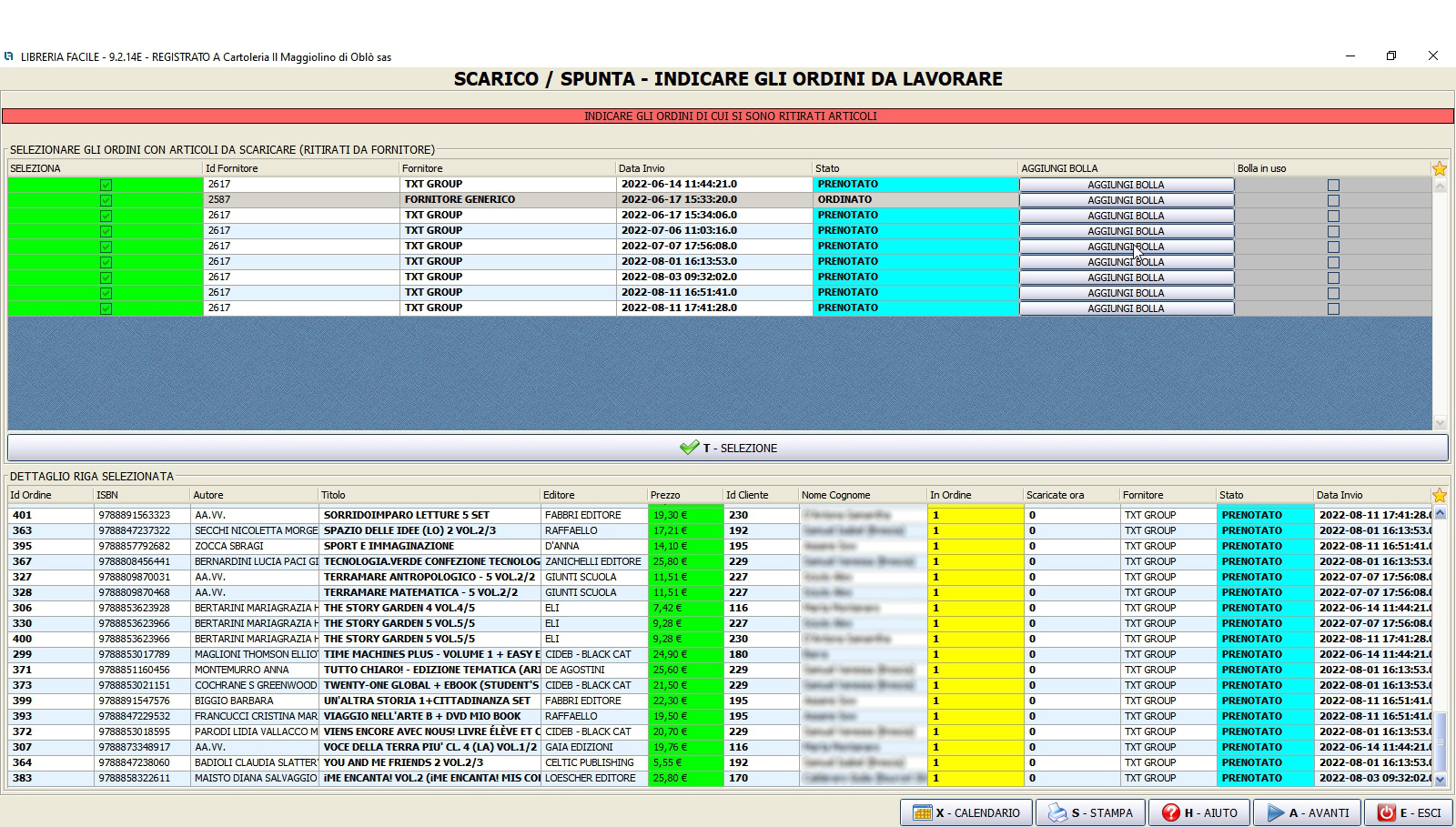Viewport: 1456px width, 827px height.
Task: Click the power icon on E - ESCI
Action: [x=1387, y=812]
